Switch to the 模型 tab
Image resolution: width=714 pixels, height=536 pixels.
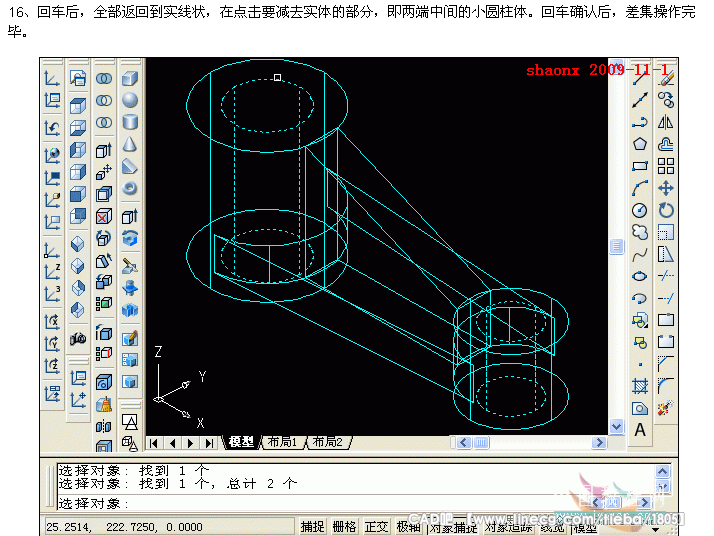click(x=242, y=442)
